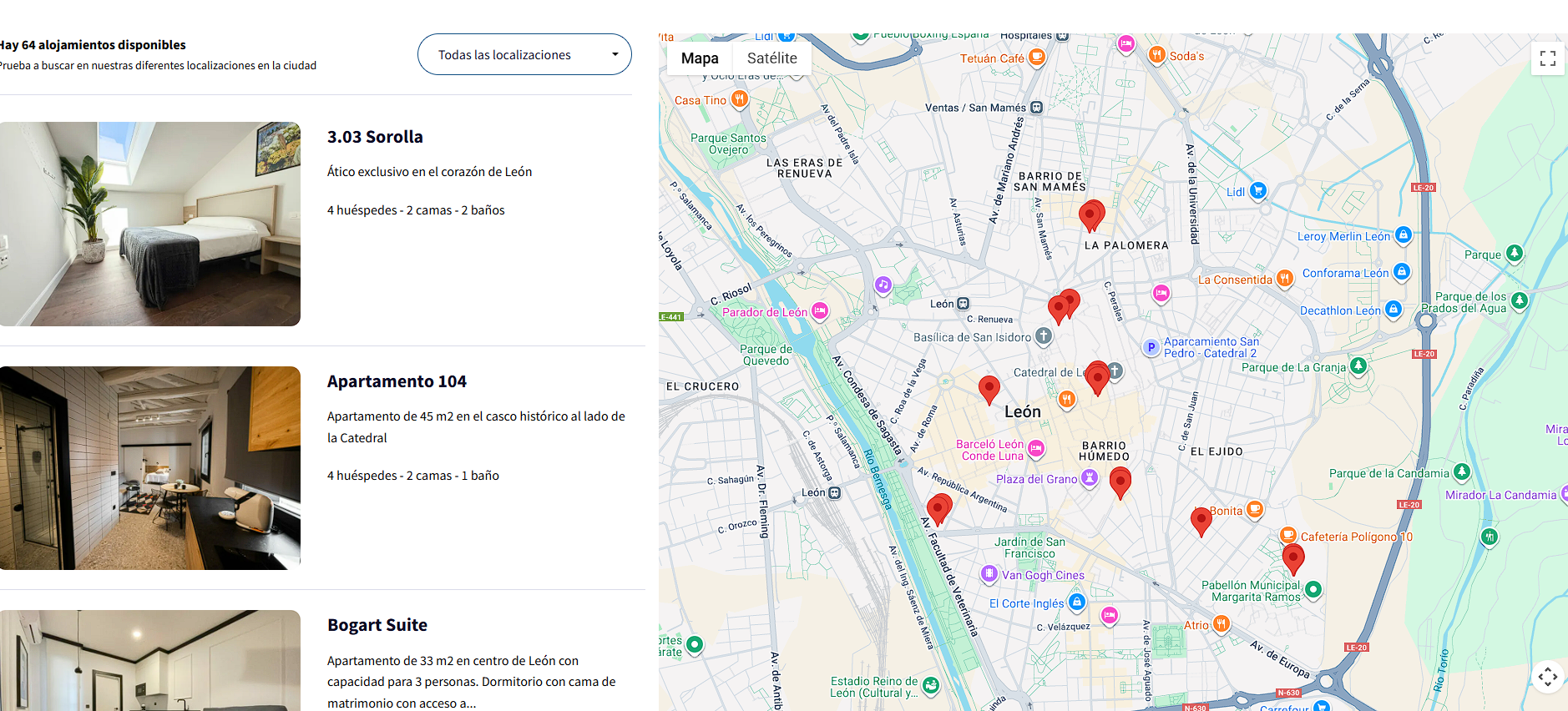
Task: Click the Tetuán Café map icon
Action: point(1037,57)
